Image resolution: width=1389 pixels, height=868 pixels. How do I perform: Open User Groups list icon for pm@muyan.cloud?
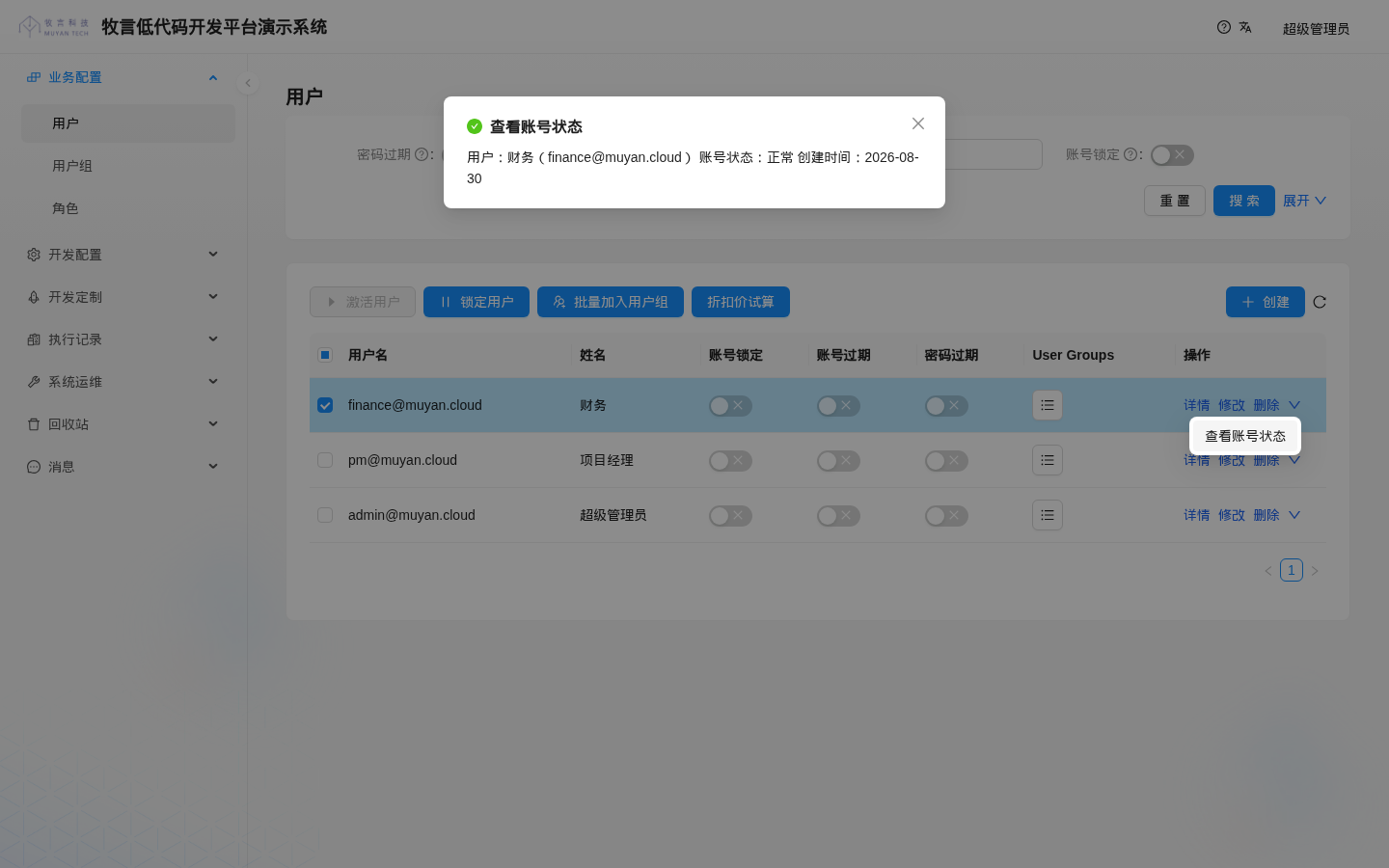click(1048, 460)
